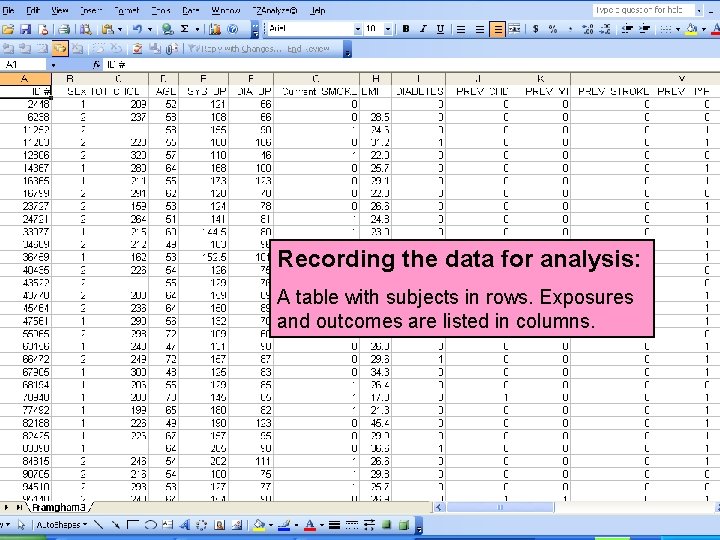720x540 pixels.
Task: Open the AutoShapes menu
Action: pos(62,524)
